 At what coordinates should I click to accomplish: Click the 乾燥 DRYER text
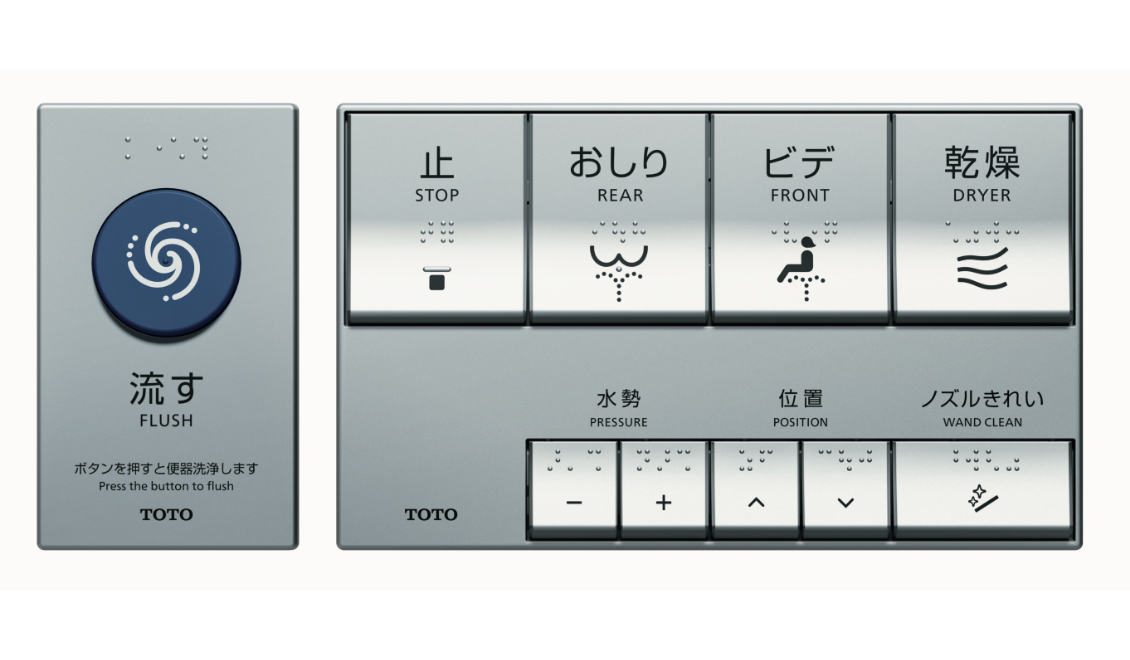click(982, 174)
